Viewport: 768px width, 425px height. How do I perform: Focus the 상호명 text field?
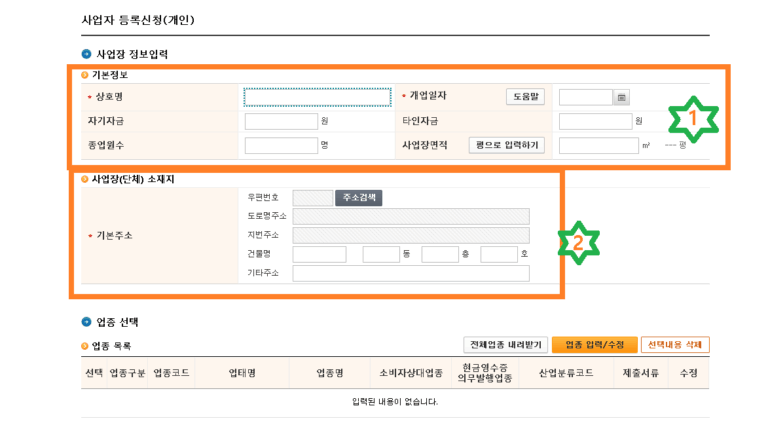(317, 97)
